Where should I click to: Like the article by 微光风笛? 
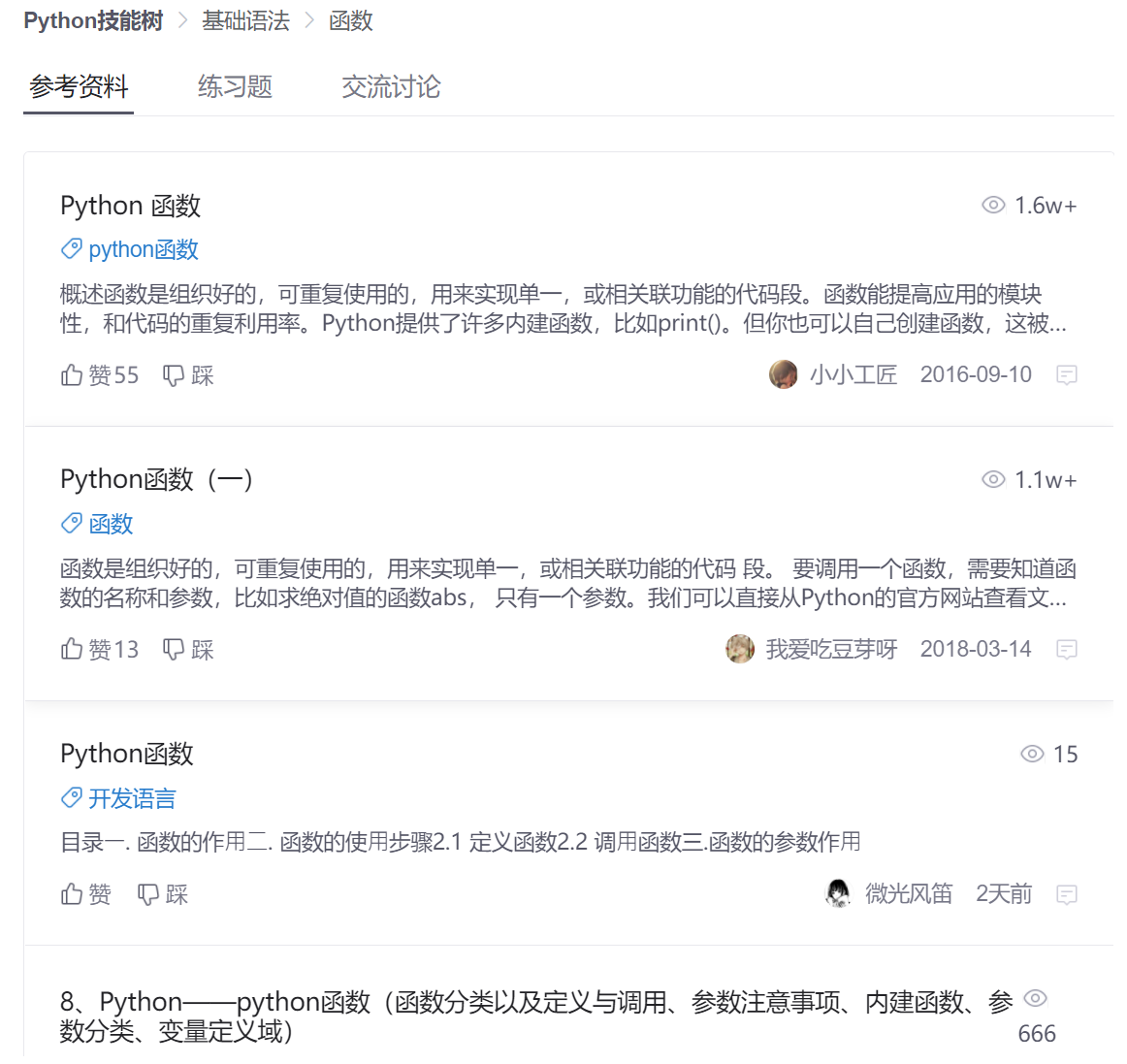85,894
